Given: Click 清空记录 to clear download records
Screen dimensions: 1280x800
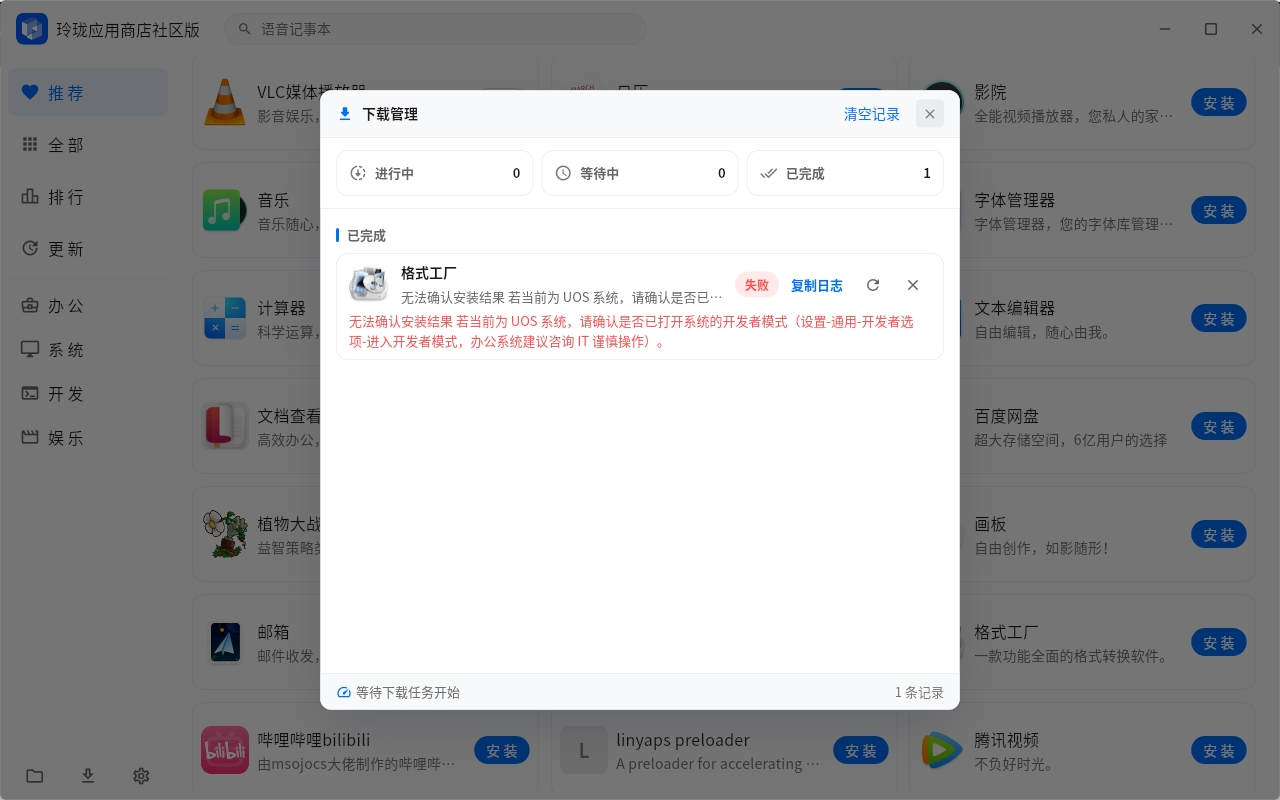Looking at the screenshot, I should click(x=872, y=114).
